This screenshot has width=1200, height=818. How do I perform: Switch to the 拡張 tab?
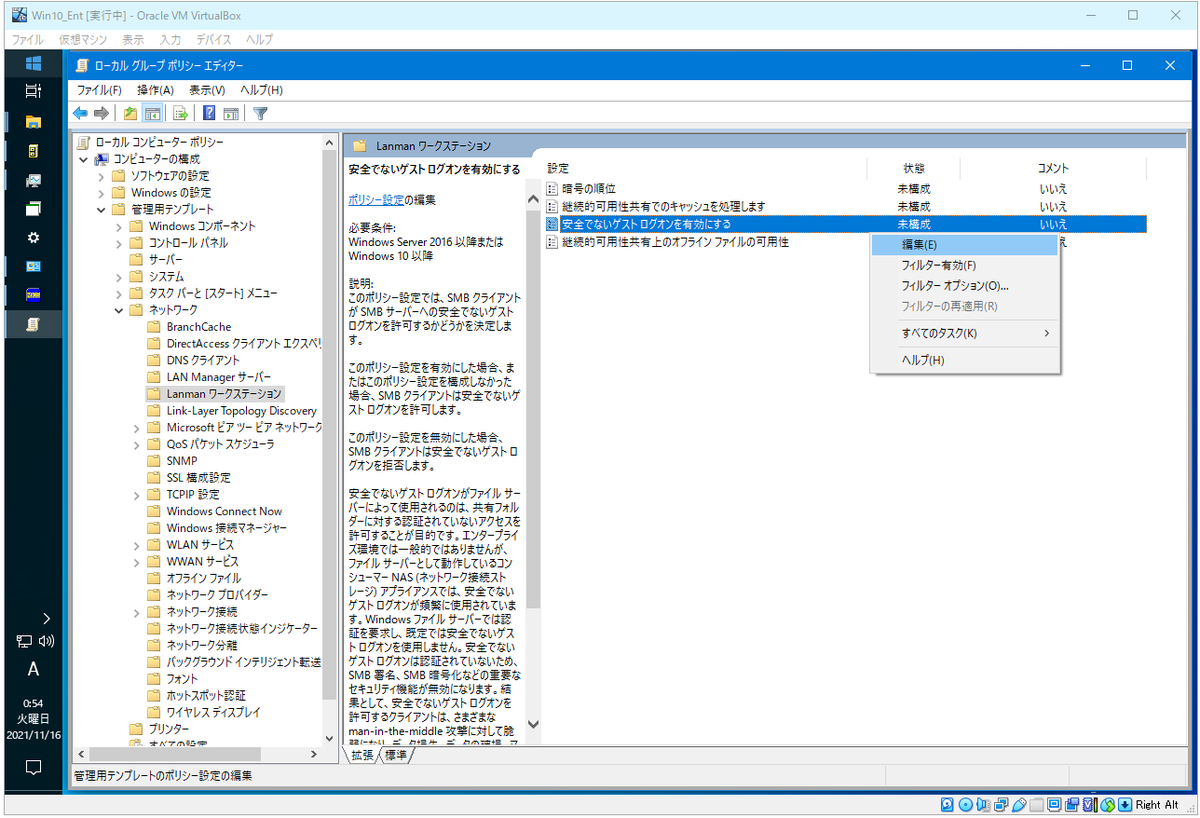tap(363, 755)
